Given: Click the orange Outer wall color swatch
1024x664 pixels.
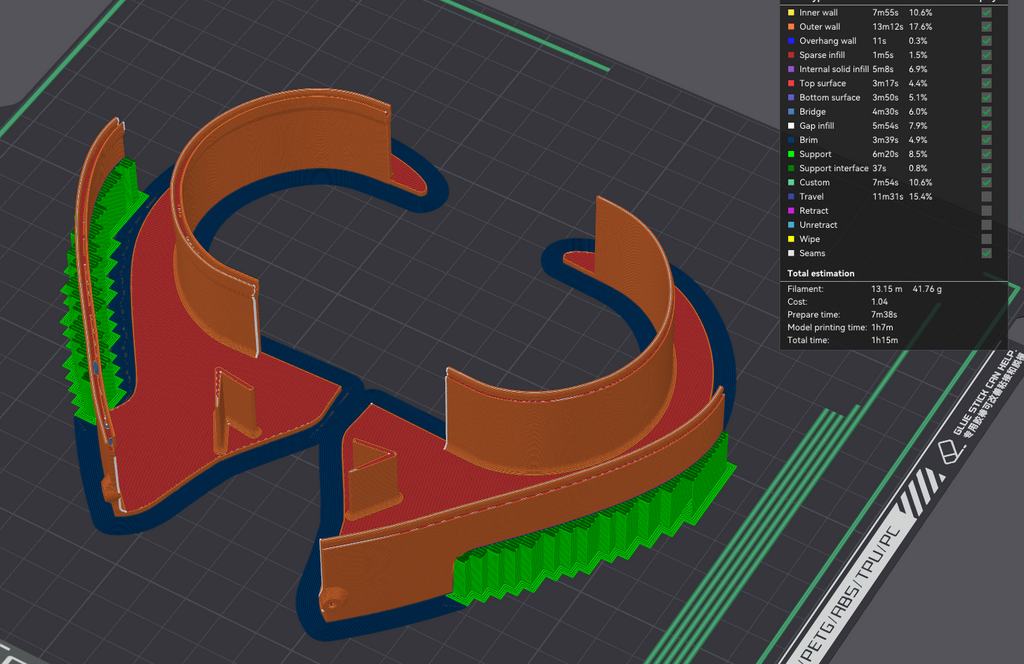Looking at the screenshot, I should (791, 27).
